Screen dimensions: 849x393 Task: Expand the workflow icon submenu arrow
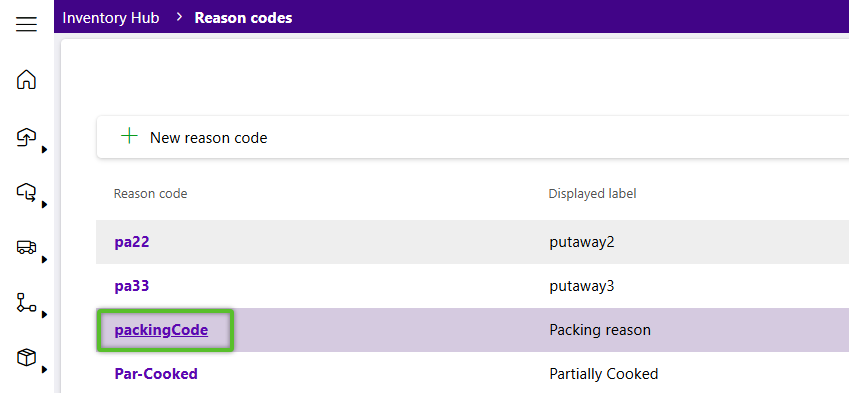[x=44, y=315]
